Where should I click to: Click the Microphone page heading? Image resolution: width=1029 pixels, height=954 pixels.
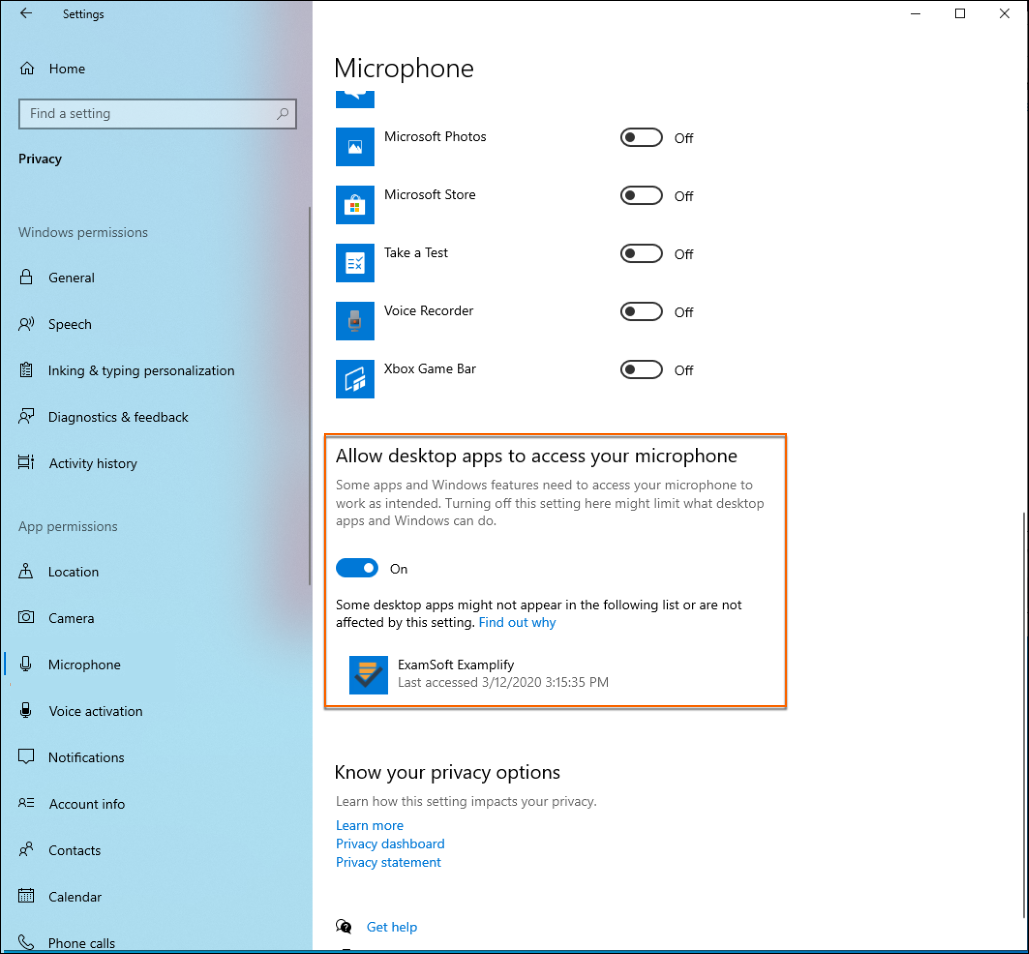(x=404, y=68)
